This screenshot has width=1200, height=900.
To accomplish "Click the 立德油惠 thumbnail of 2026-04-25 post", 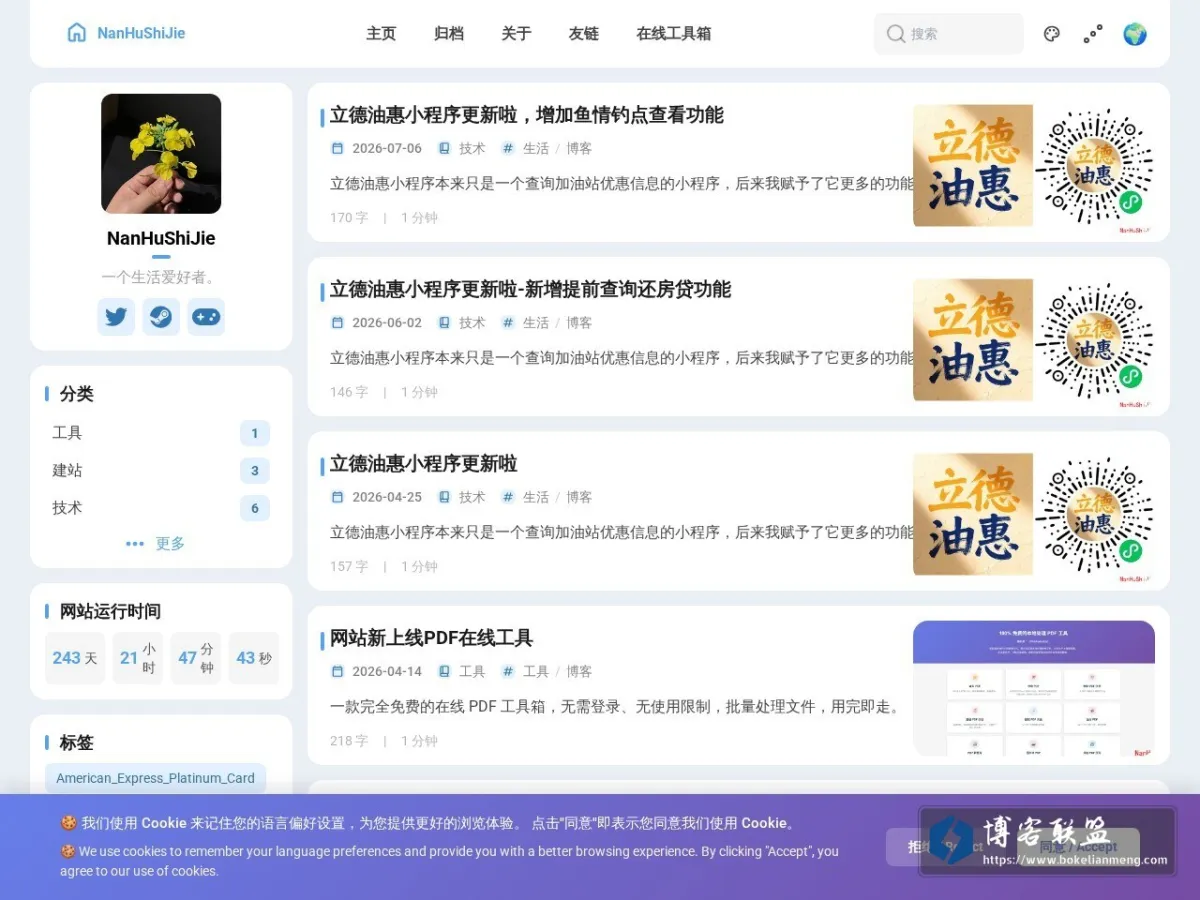I will tap(1034, 514).
